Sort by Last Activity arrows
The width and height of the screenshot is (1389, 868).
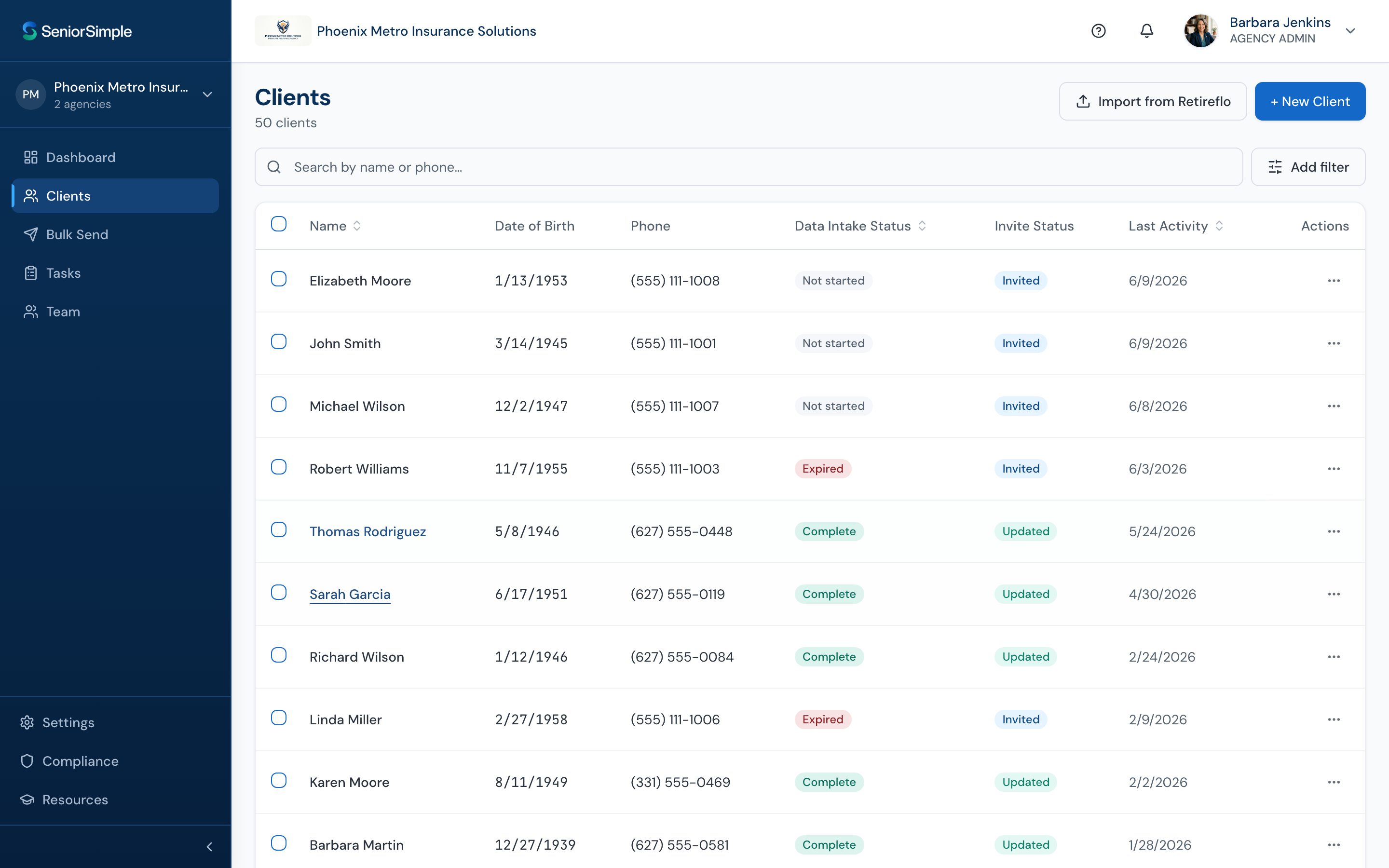[1219, 226]
